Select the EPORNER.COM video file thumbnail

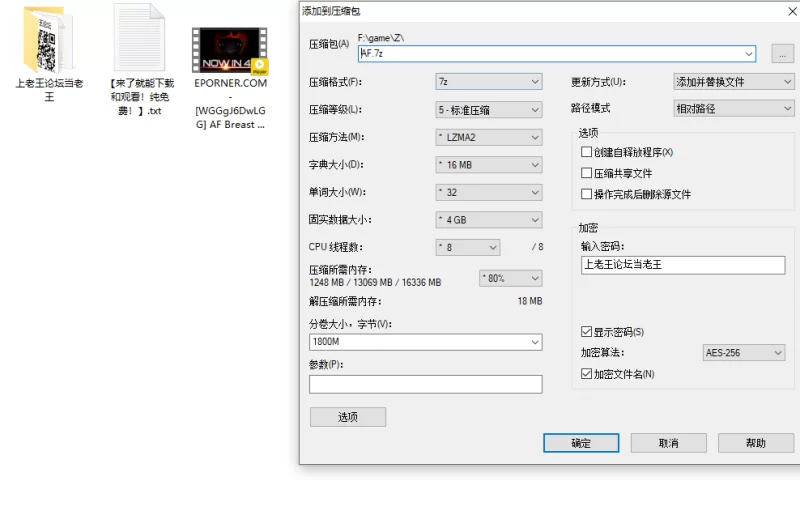tap(230, 51)
